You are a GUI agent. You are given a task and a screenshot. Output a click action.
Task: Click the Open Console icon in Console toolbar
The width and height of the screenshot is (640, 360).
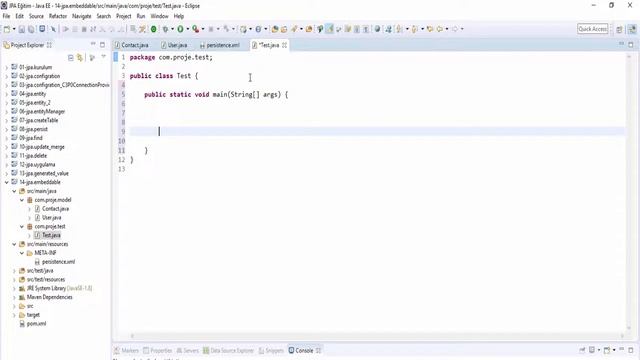(x=607, y=350)
